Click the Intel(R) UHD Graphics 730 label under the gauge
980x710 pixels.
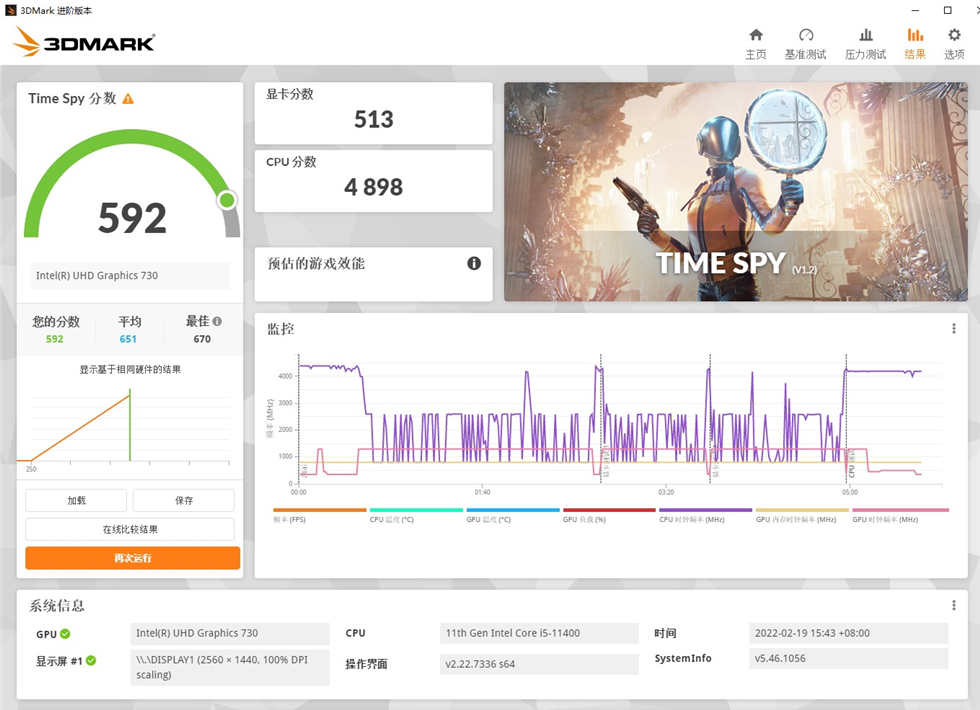click(x=129, y=276)
